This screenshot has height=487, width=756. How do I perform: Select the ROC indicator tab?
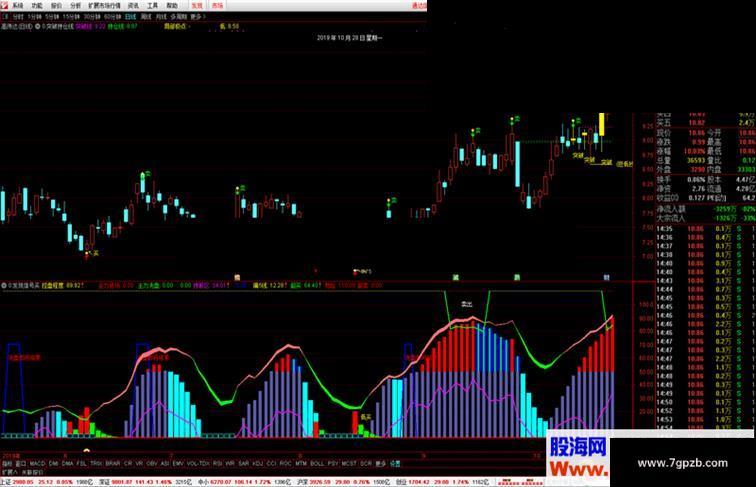(x=285, y=463)
